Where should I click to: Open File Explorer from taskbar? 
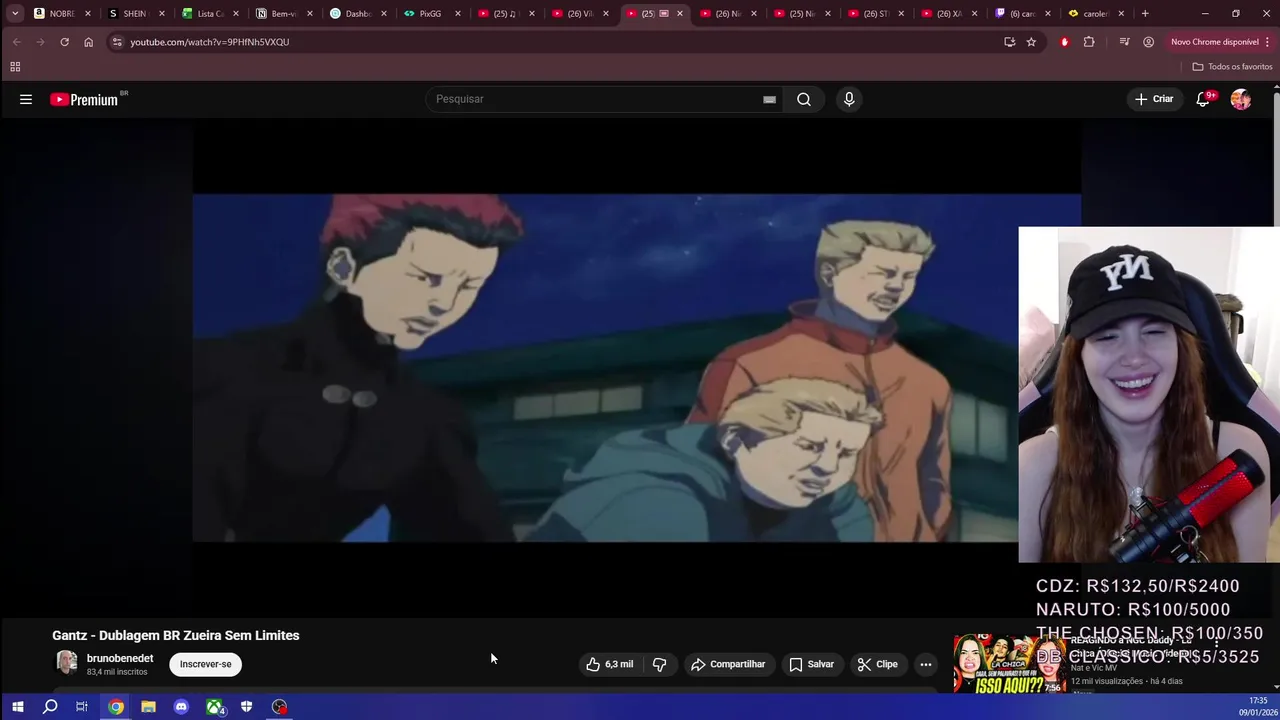148,707
